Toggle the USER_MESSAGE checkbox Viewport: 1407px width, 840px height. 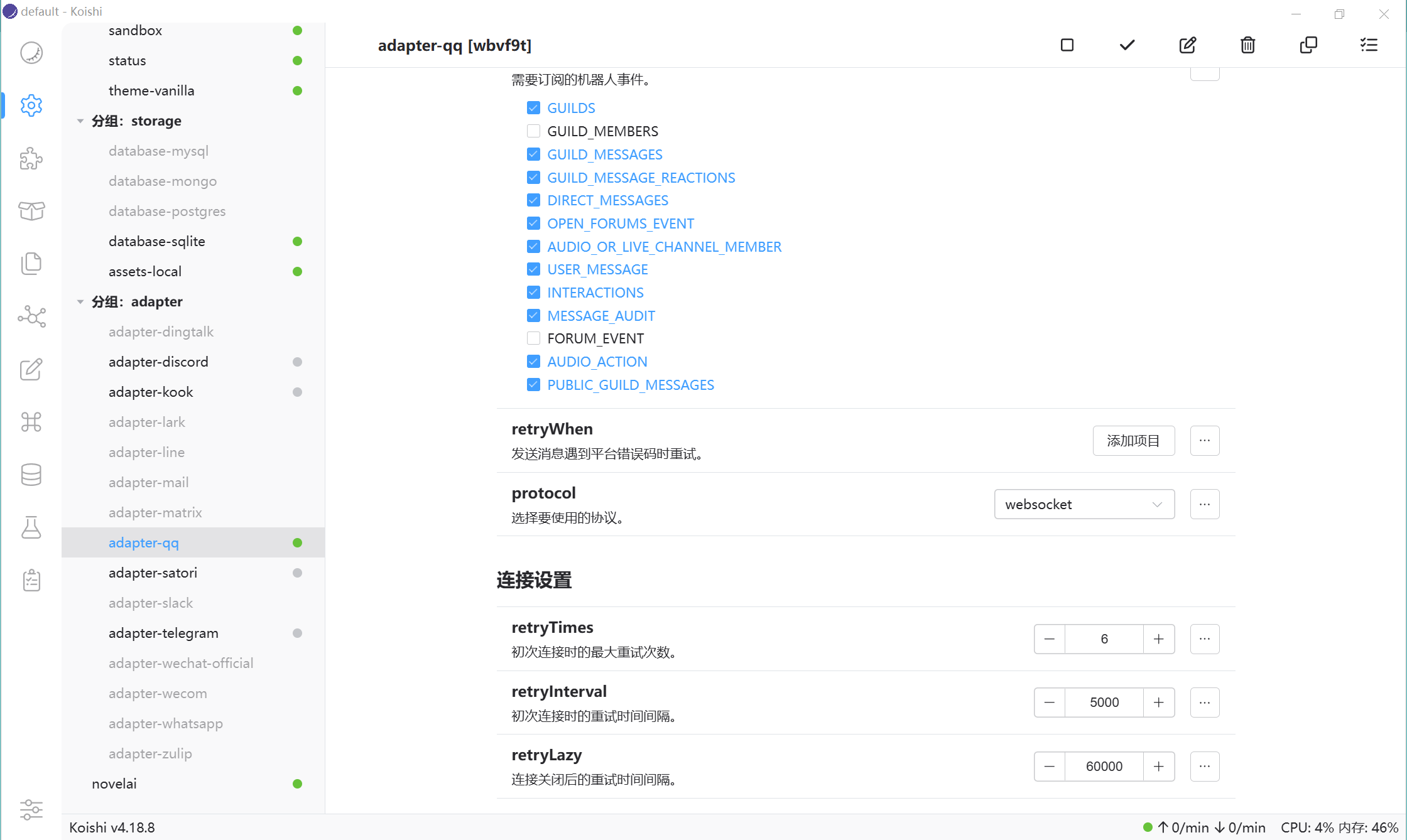533,269
